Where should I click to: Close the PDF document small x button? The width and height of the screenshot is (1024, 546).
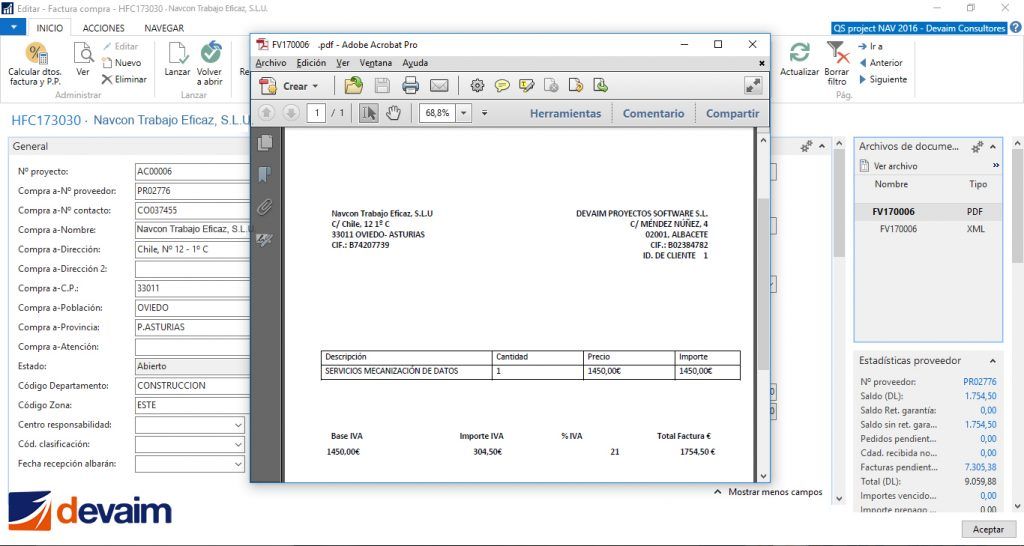761,63
